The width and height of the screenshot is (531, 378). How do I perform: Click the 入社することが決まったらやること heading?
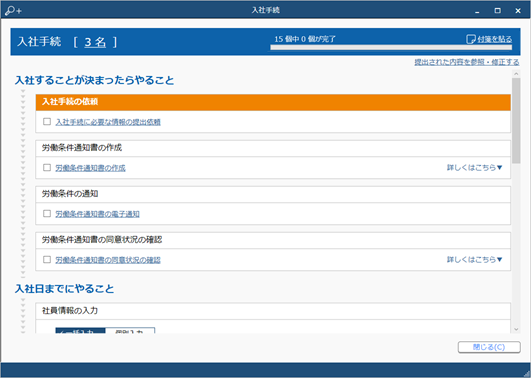pos(94,81)
